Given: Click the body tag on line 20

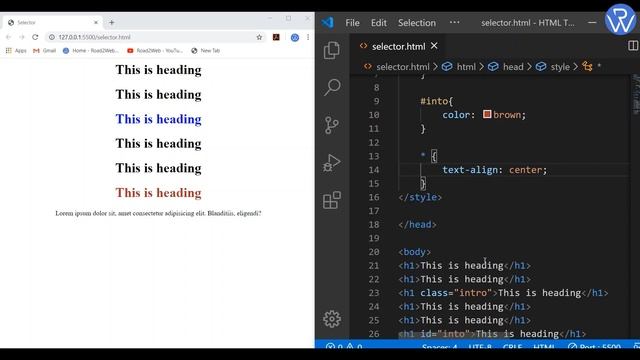Looking at the screenshot, I should pyautogui.click(x=414, y=252).
